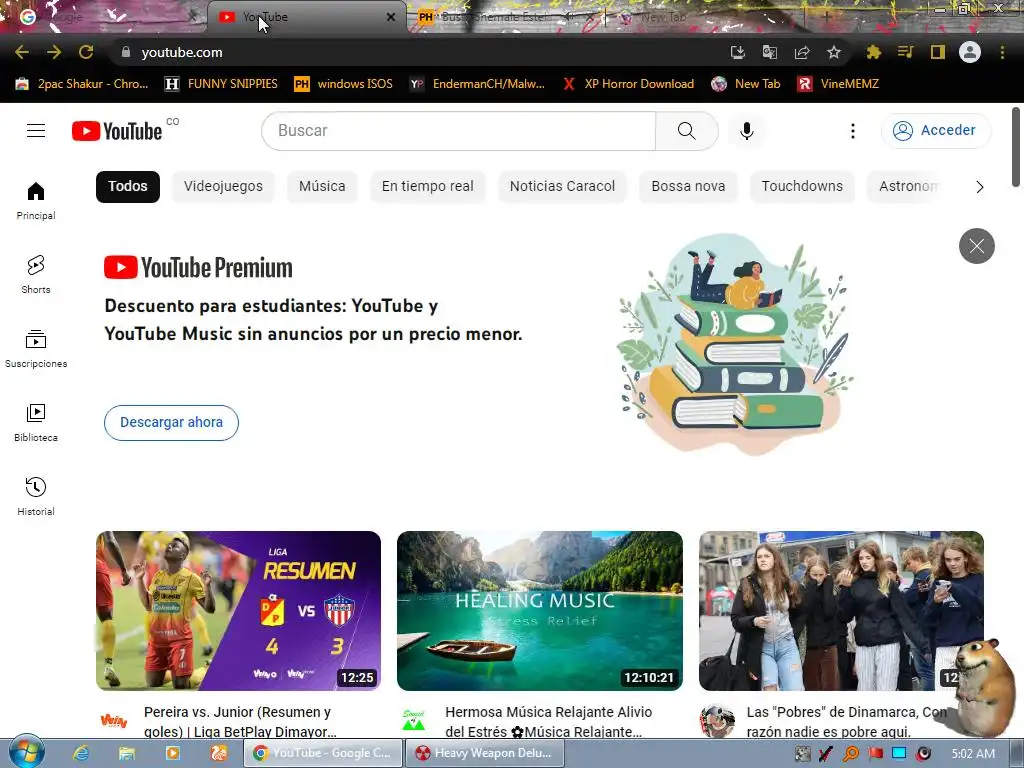Click Windows Start button
The height and width of the screenshot is (768, 1024).
(x=27, y=752)
